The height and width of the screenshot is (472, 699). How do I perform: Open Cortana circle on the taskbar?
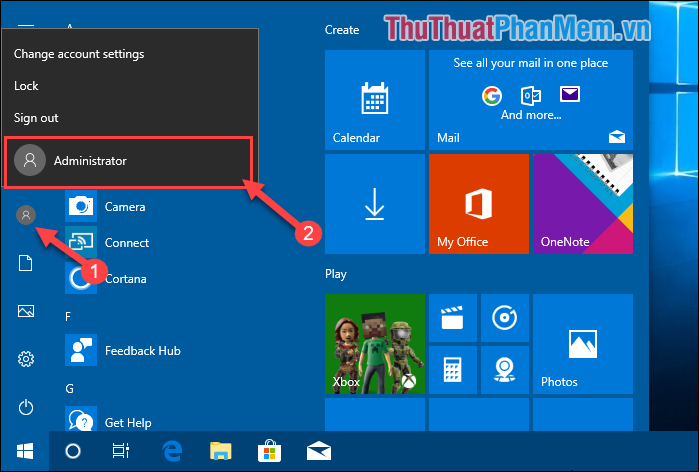point(73,451)
